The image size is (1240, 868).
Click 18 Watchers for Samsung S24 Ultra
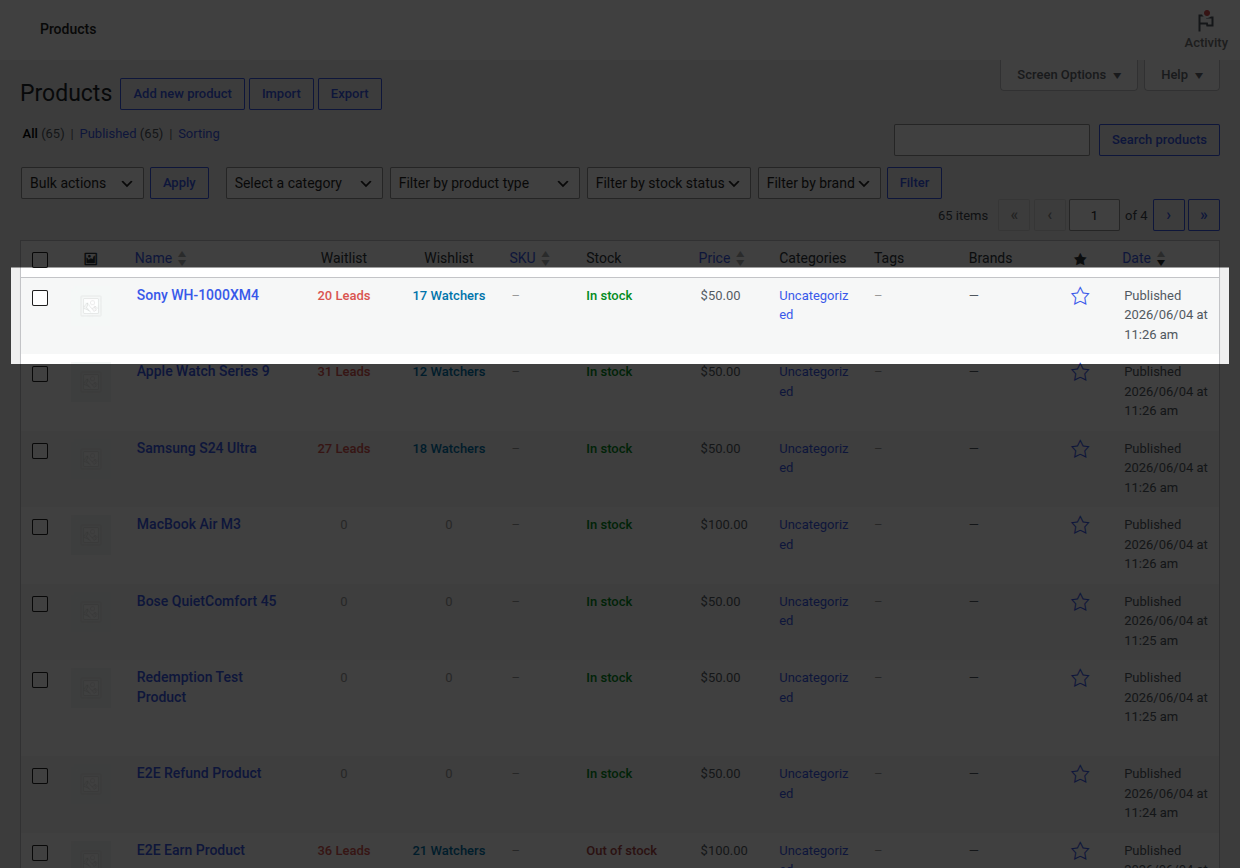(449, 449)
